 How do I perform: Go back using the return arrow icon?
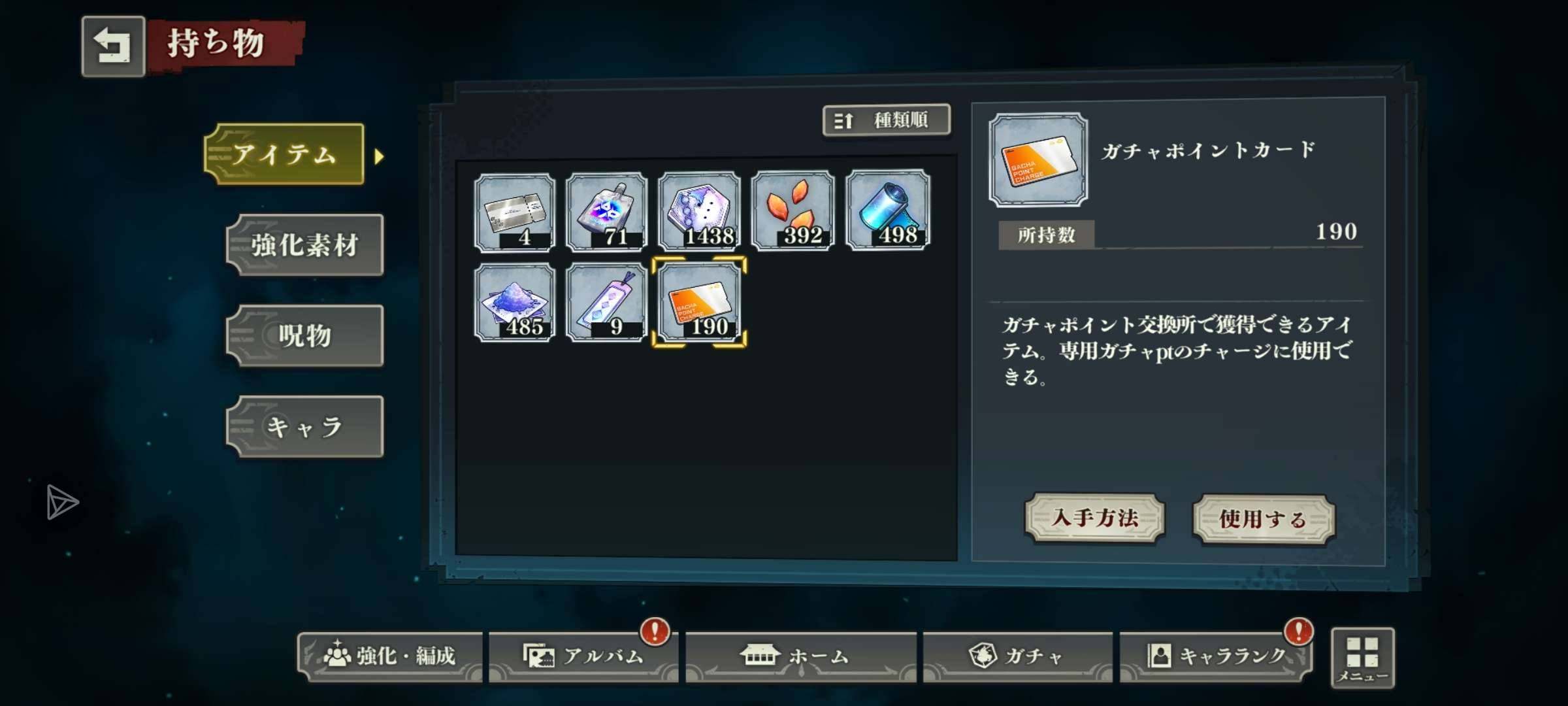[113, 46]
